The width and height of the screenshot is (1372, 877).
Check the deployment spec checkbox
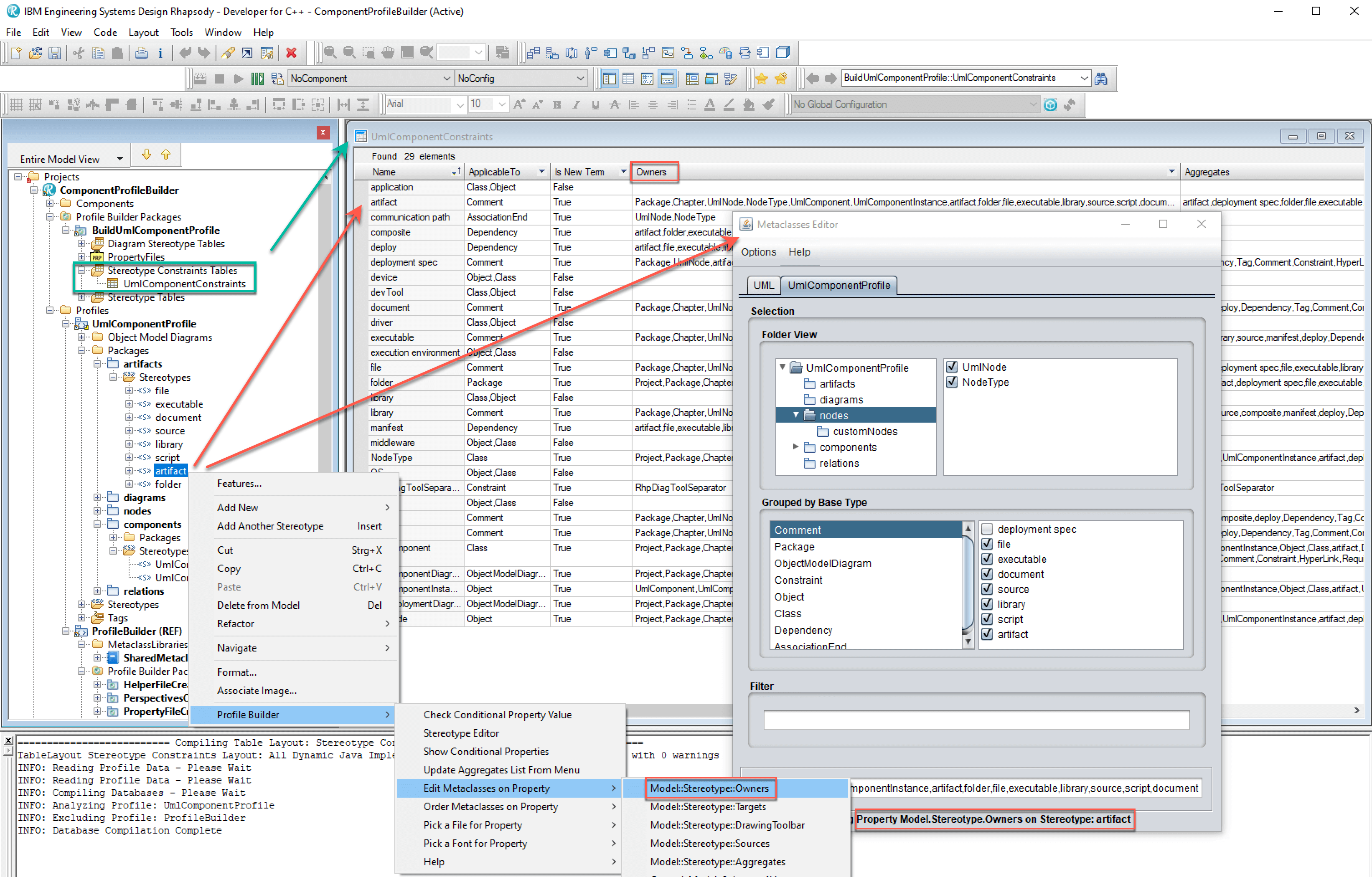click(x=987, y=529)
